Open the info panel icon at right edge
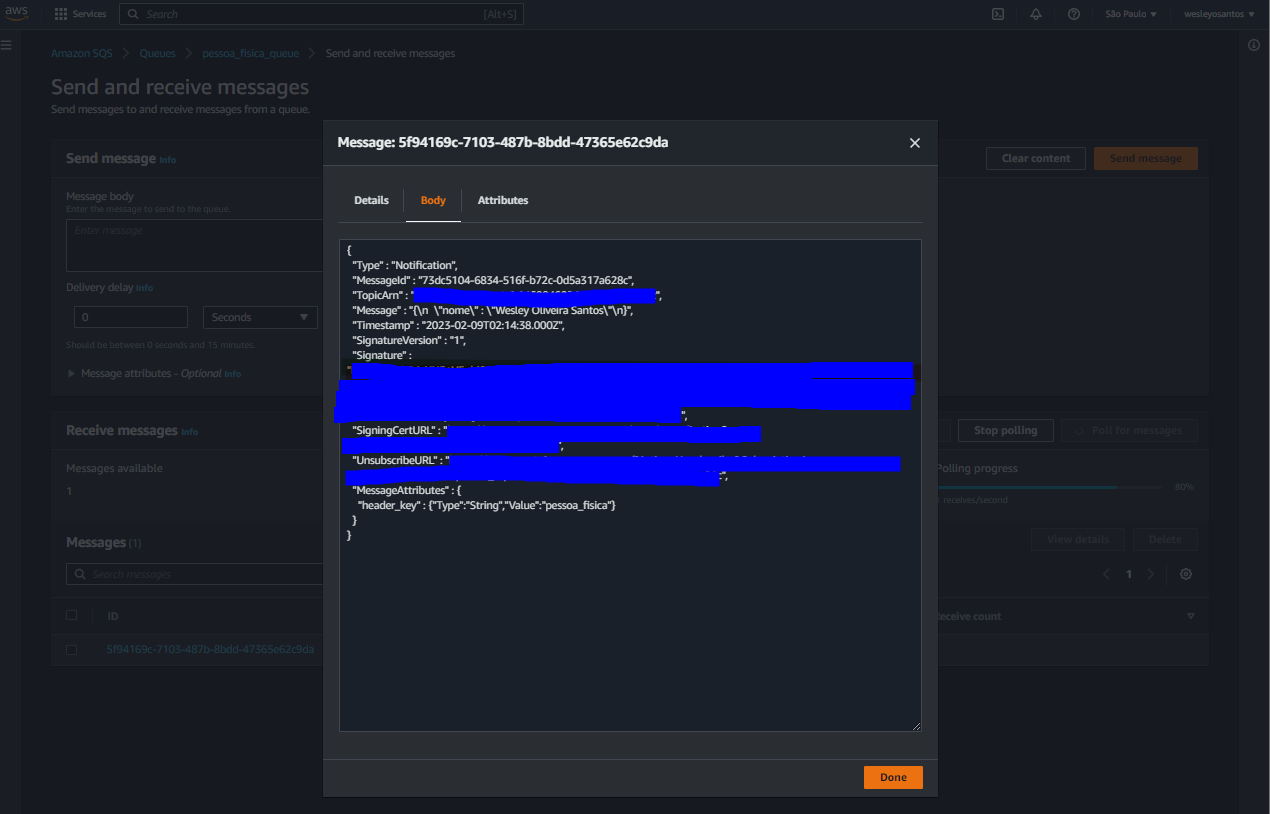The height and width of the screenshot is (814, 1270). coord(1254,46)
